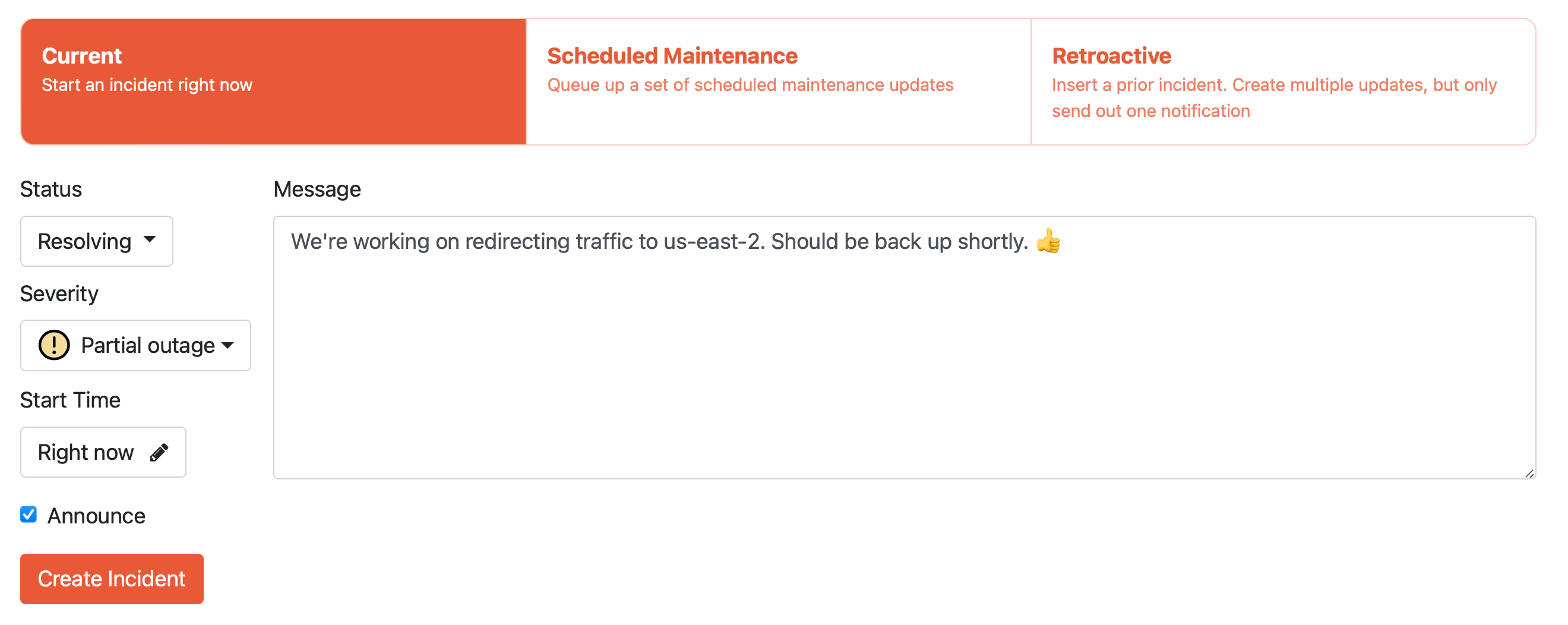
Task: Click the Status label above the dropdown
Action: click(x=50, y=189)
